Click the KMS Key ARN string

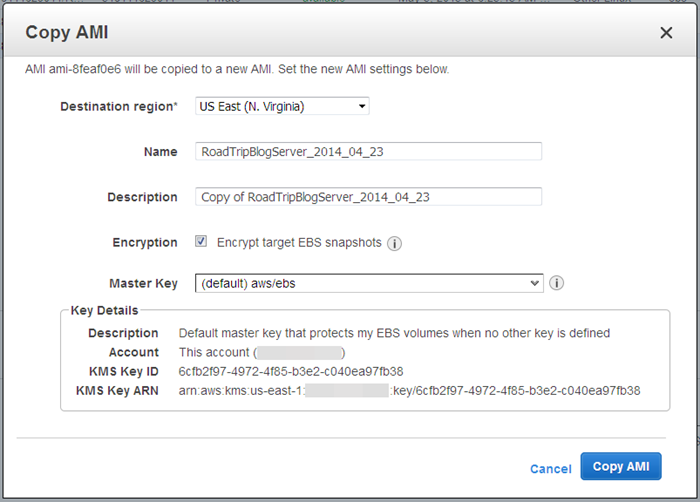[409, 390]
